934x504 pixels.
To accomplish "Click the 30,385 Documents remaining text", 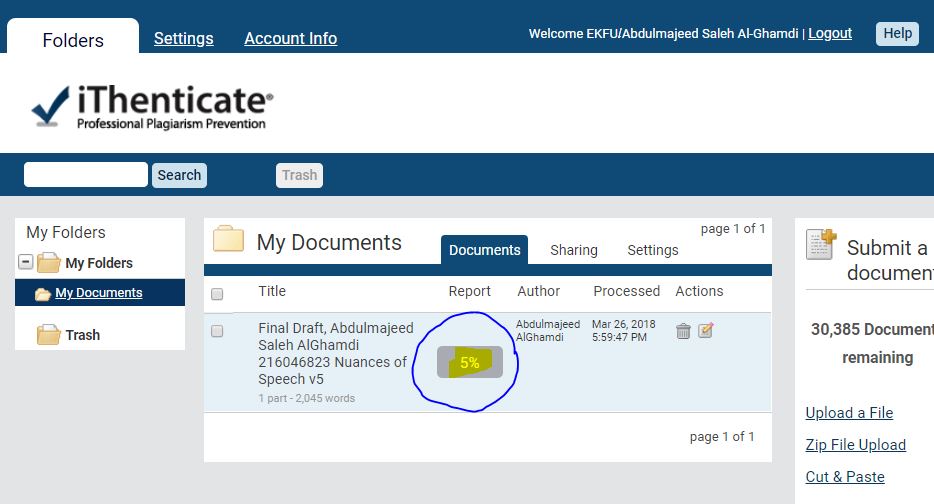I will click(872, 343).
